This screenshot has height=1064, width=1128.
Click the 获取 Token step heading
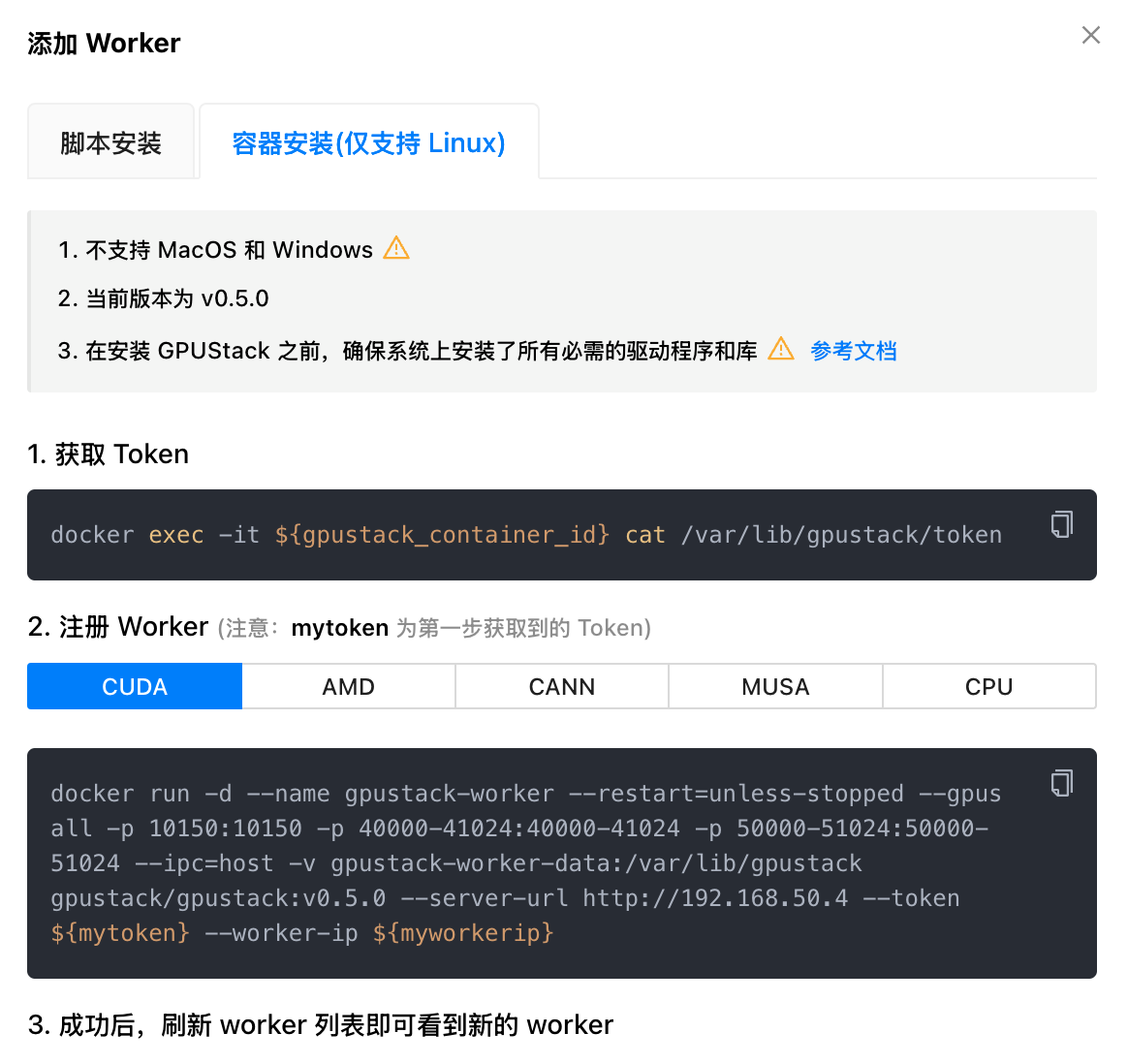(x=108, y=454)
